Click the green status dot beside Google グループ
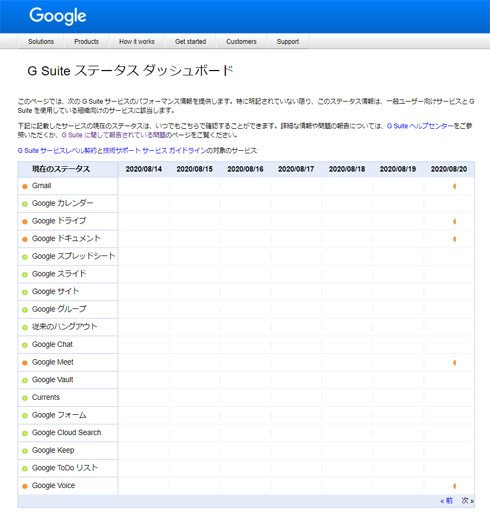 tap(25, 310)
